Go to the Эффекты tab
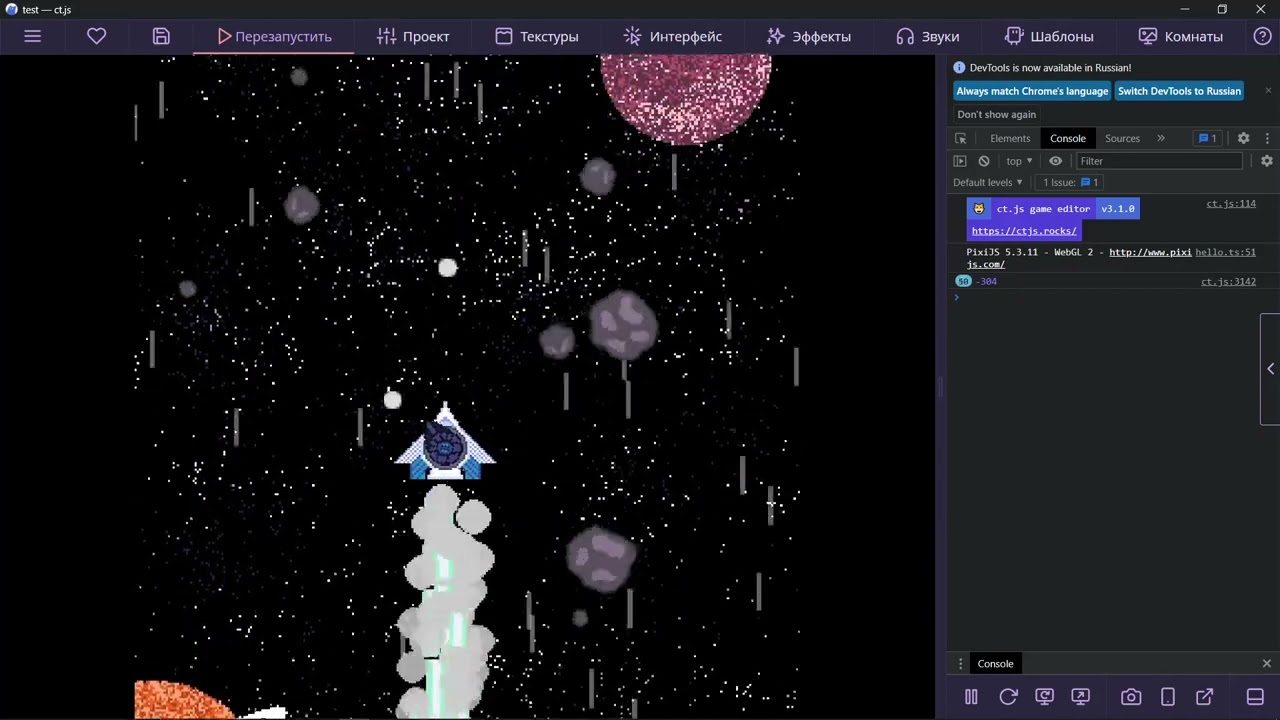Viewport: 1280px width, 720px height. pos(808,36)
